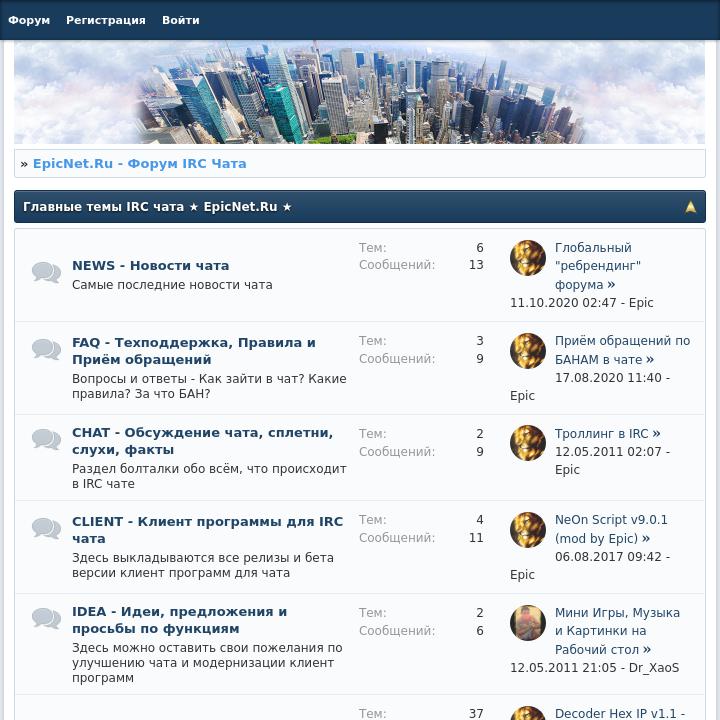The height and width of the screenshot is (720, 720).
Task: Open last post Глобальный "ребрендинг" форума
Action: pyautogui.click(x=597, y=266)
